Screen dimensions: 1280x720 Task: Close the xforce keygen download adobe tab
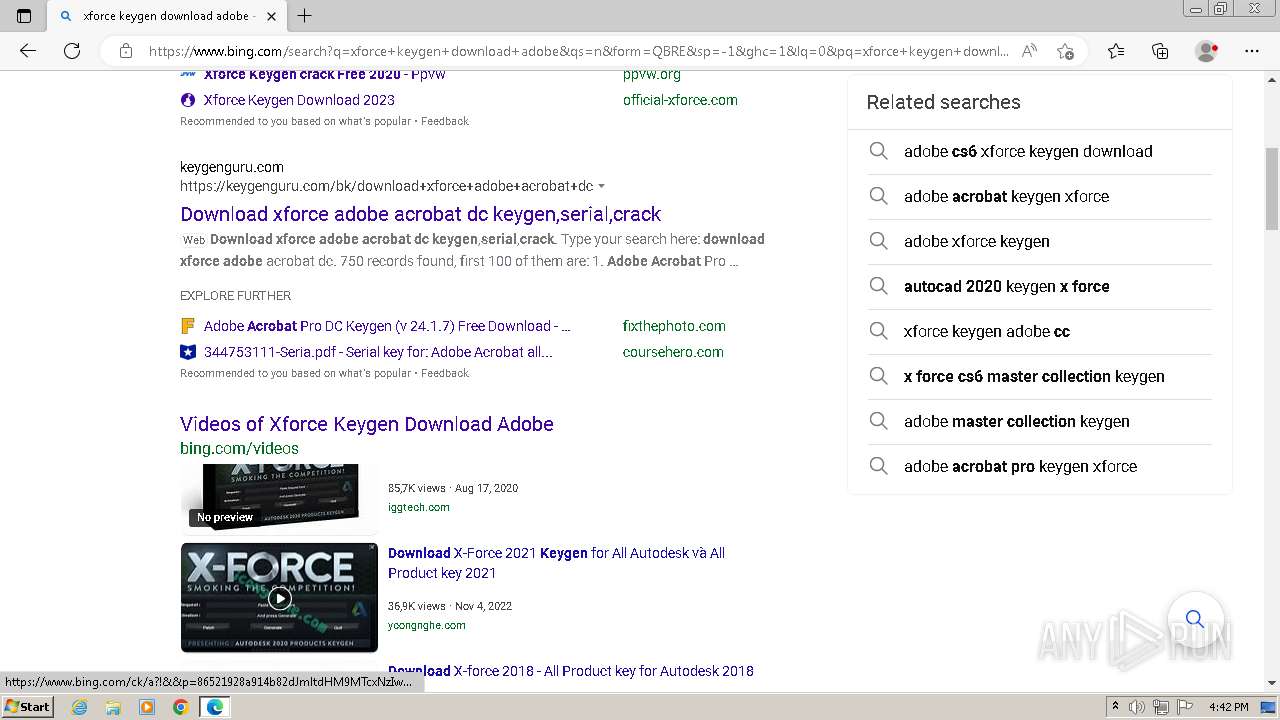[271, 16]
